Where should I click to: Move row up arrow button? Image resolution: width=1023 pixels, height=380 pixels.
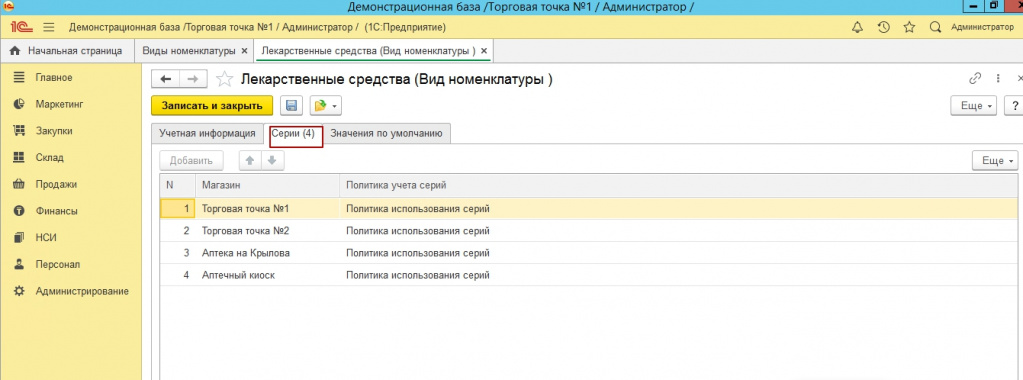click(249, 161)
